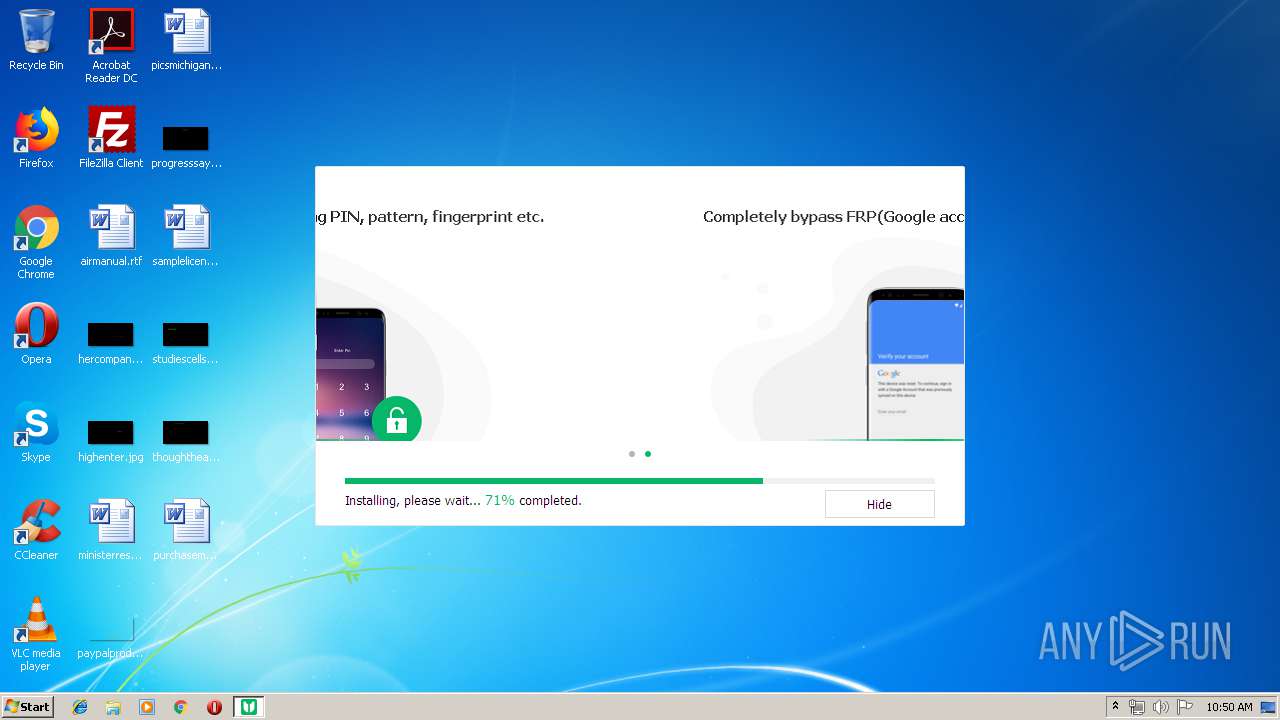Click the 10:50 AM clock

coord(1229,707)
